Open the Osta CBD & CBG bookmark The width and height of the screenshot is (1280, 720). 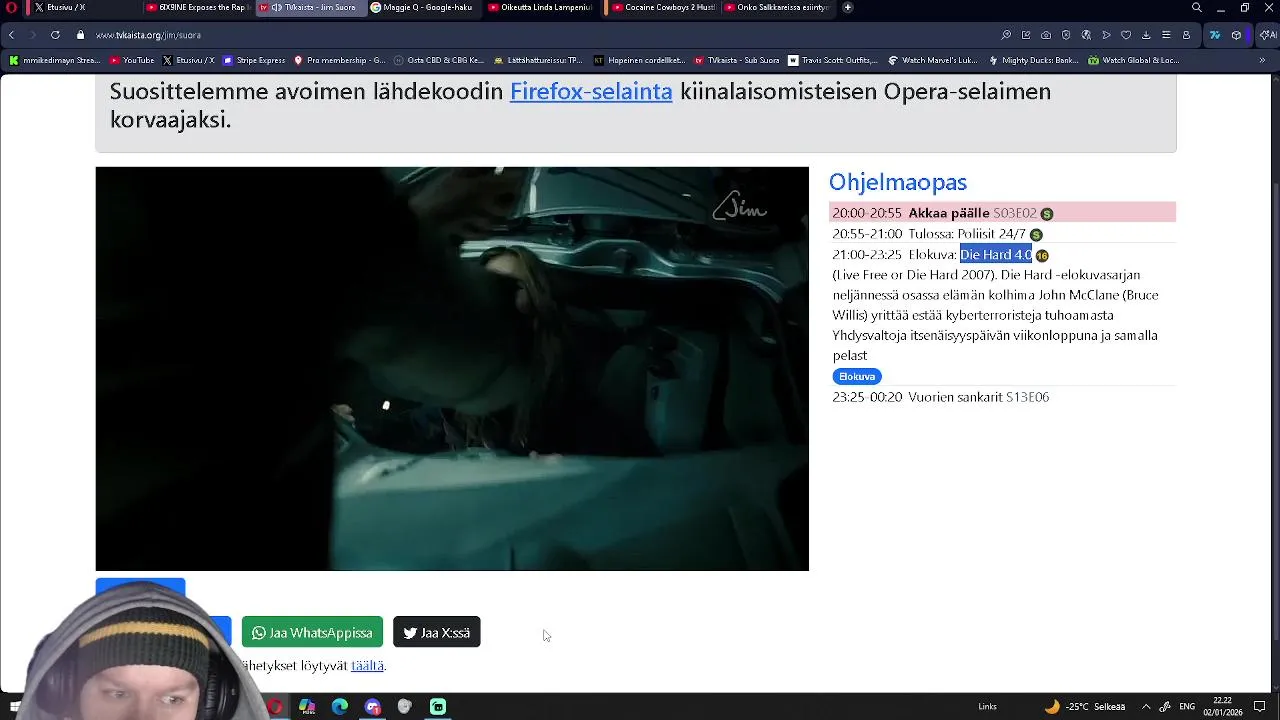coord(439,60)
